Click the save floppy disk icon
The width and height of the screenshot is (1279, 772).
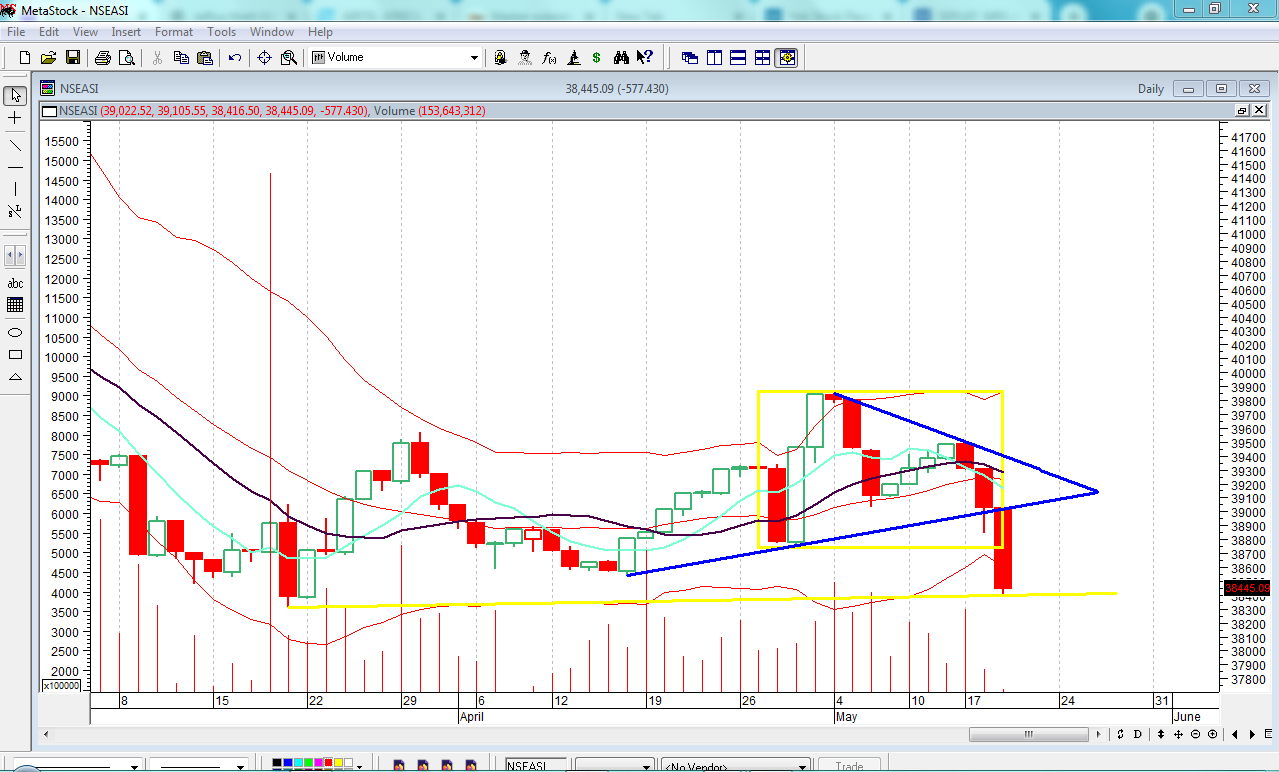point(73,58)
